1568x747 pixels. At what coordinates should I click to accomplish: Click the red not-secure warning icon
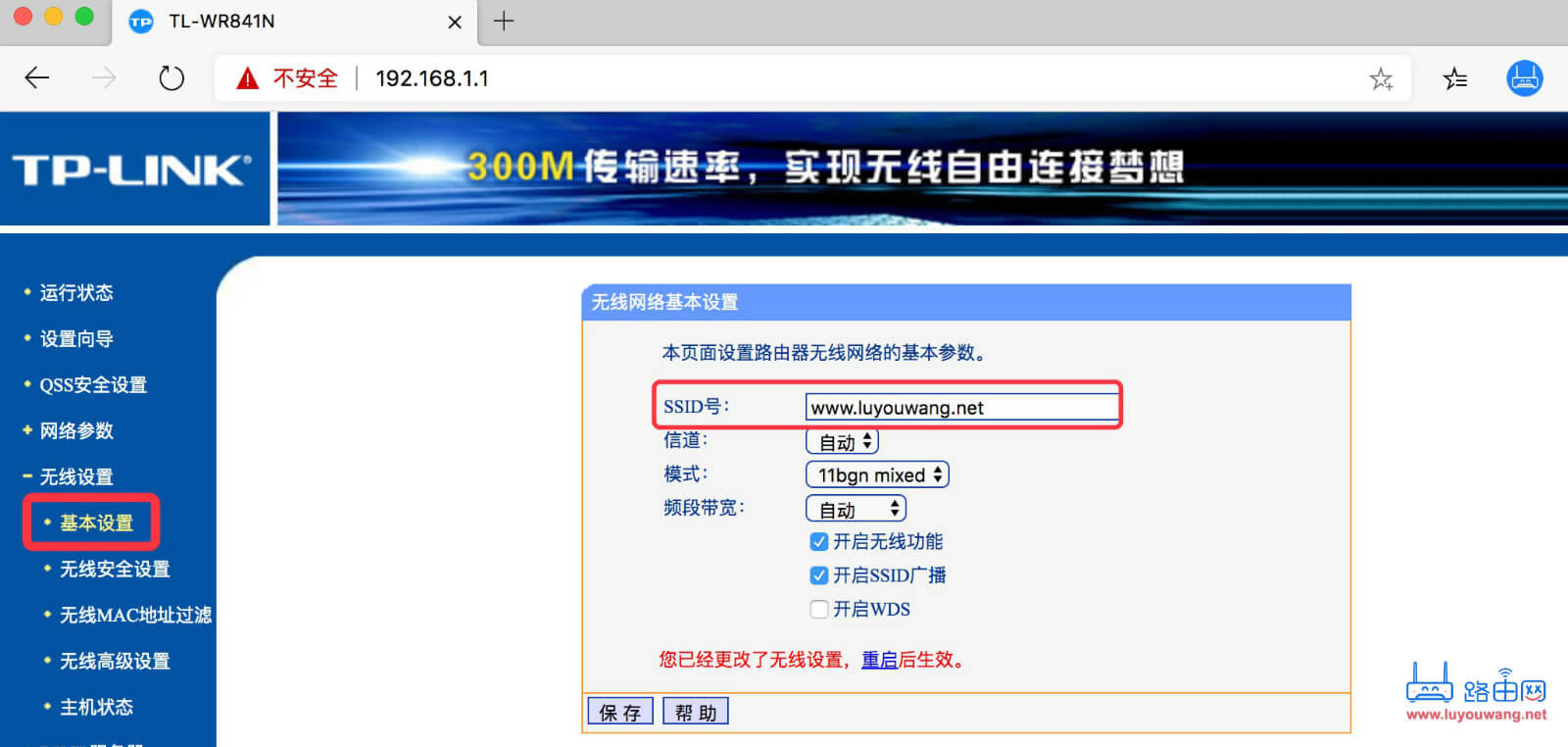coord(248,78)
